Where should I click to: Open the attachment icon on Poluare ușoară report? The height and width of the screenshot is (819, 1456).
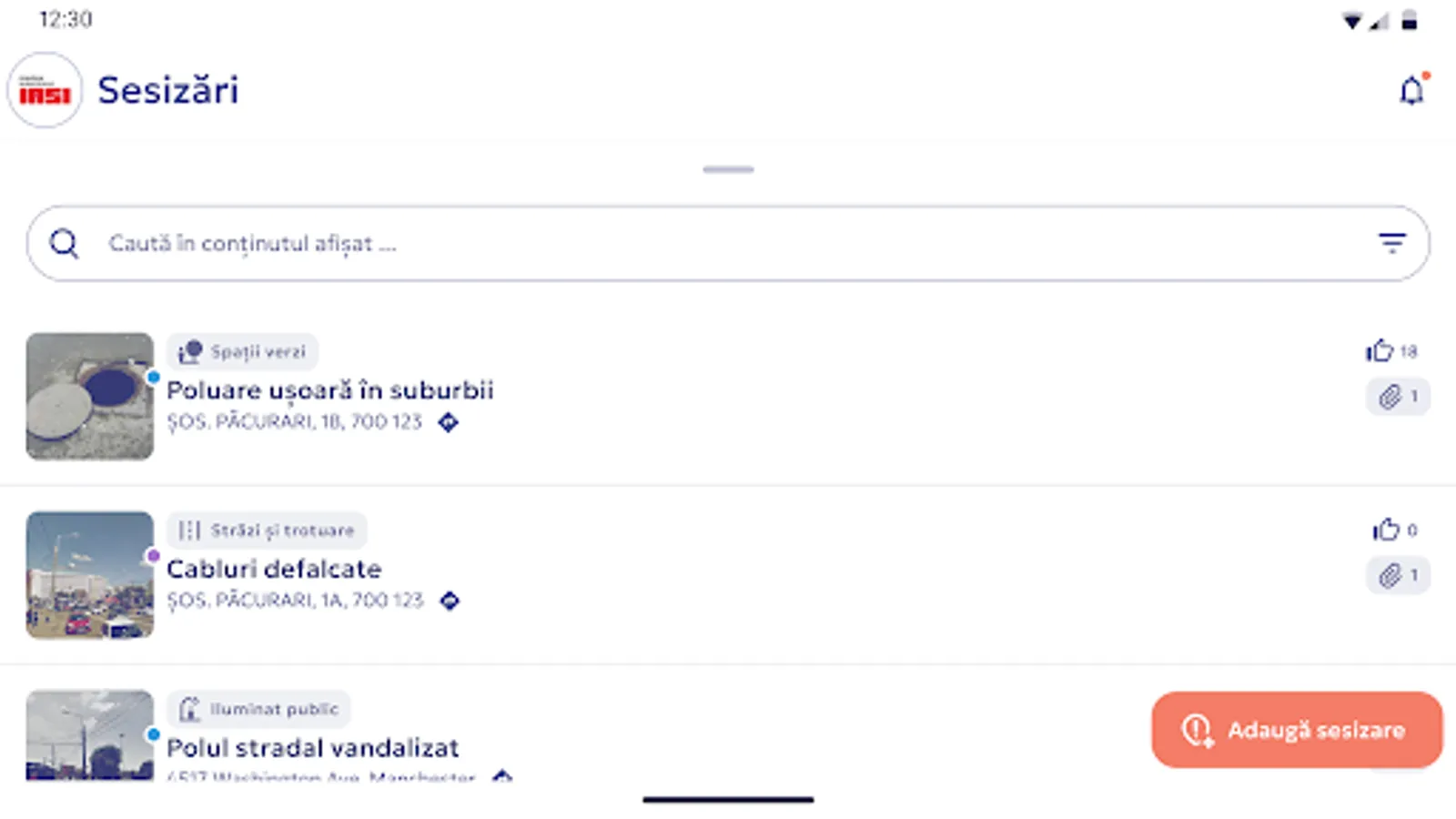point(1390,396)
